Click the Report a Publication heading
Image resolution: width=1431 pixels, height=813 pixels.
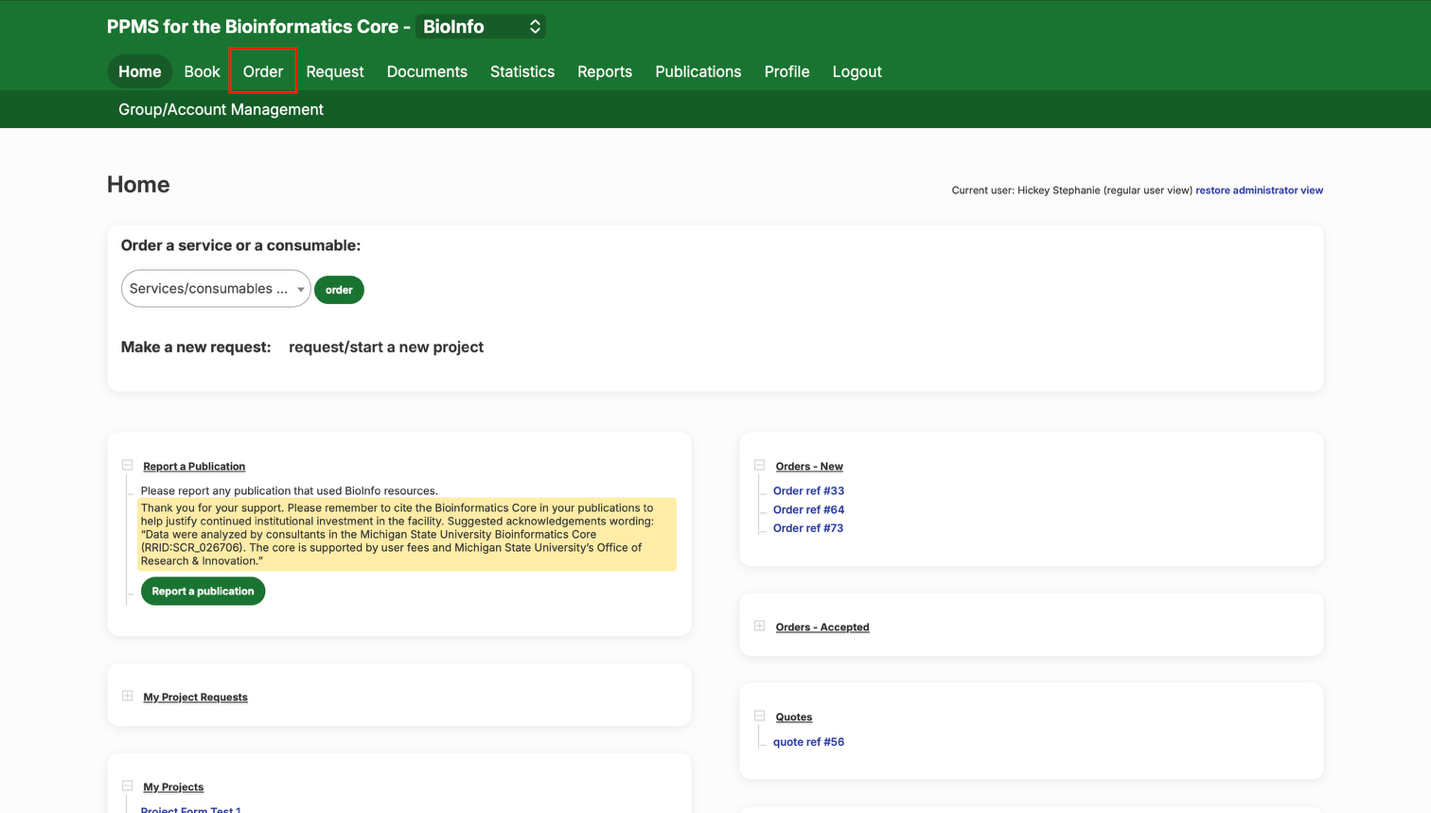click(194, 466)
